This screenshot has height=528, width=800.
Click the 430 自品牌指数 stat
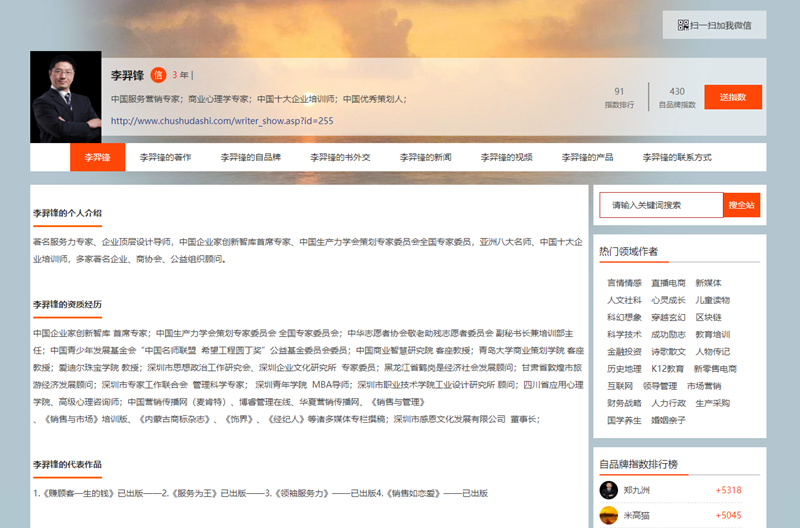677,97
